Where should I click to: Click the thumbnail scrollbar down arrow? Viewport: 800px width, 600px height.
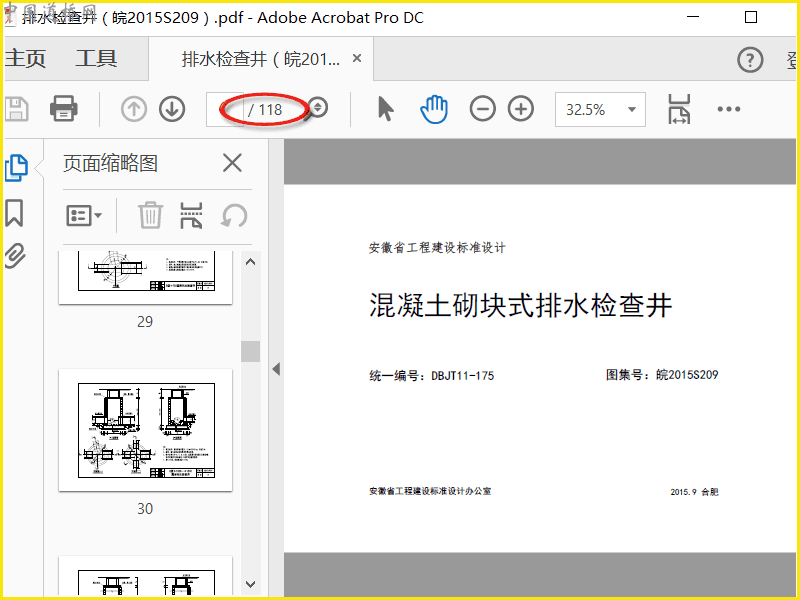point(251,584)
